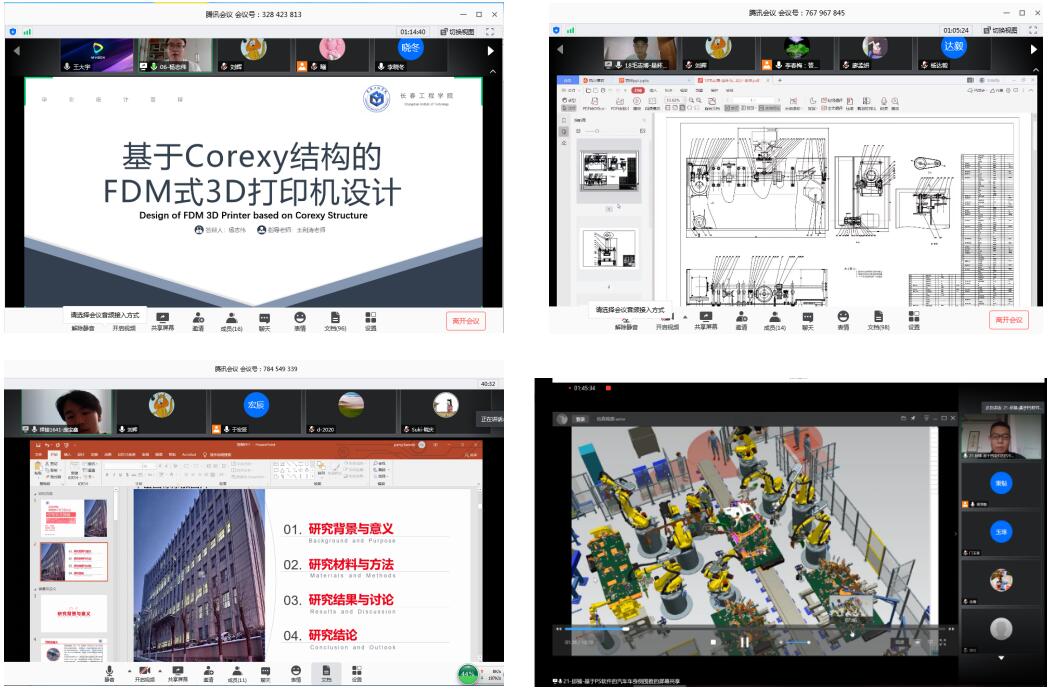The image size is (1049, 690).
Task: Open Settings icon in meeting 328 423 813
Action: (x=370, y=320)
